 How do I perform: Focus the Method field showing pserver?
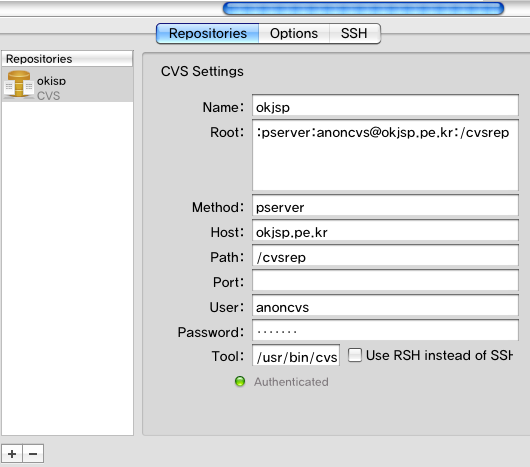(385, 205)
